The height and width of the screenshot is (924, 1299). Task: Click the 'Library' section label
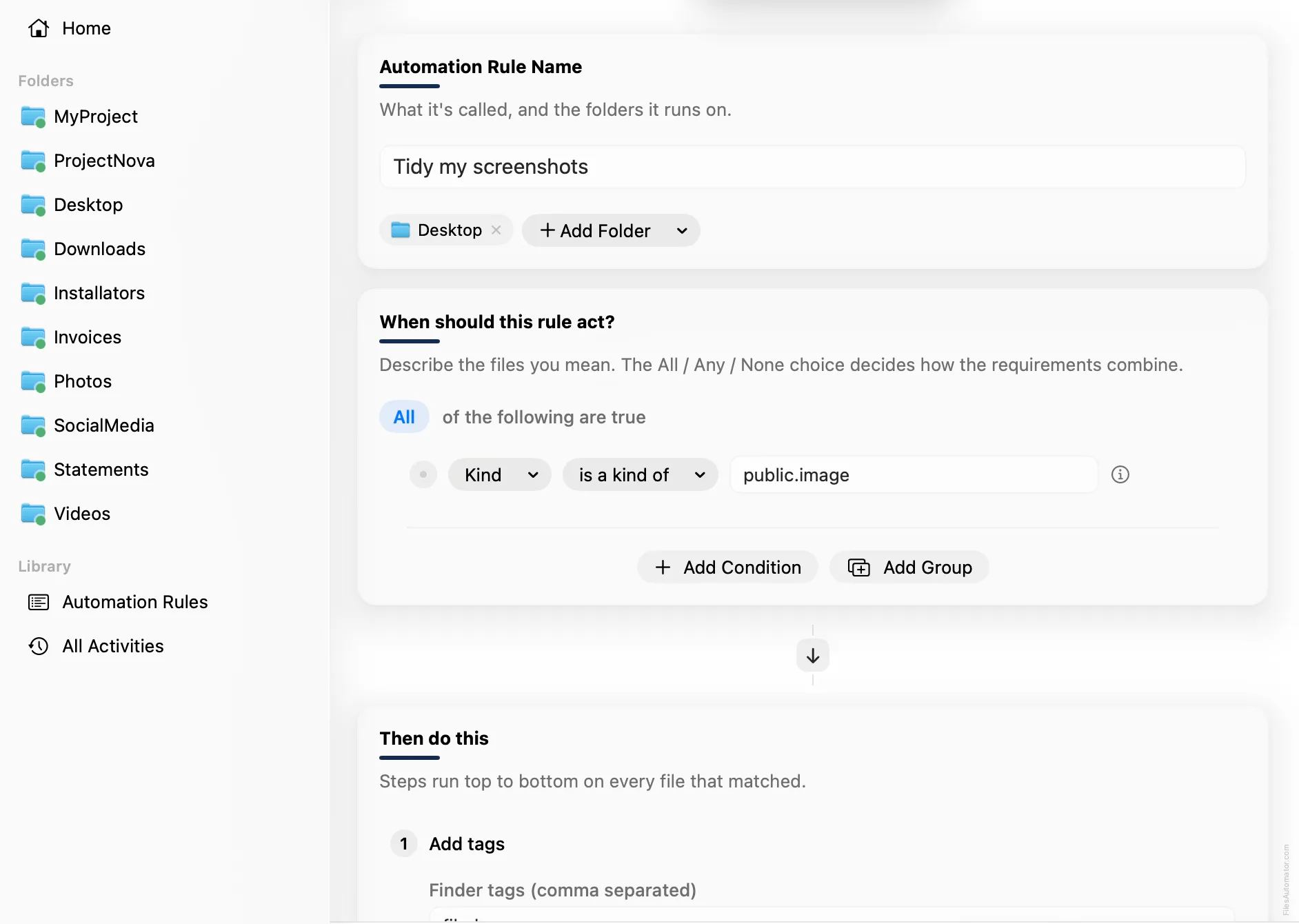(x=44, y=566)
